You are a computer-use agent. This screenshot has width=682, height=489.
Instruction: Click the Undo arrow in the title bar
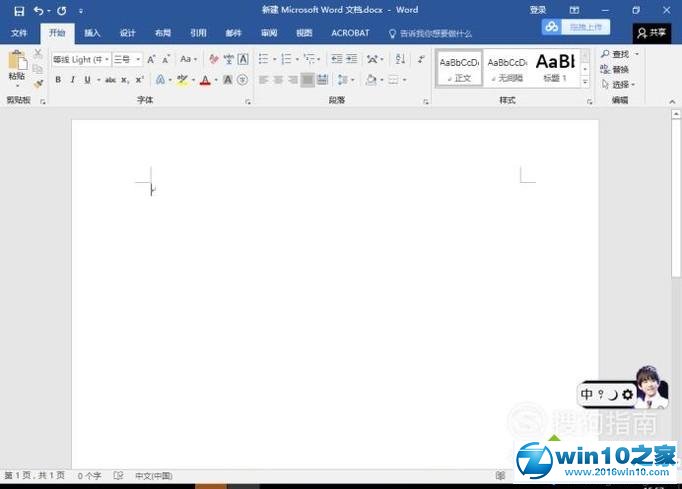pyautogui.click(x=38, y=10)
